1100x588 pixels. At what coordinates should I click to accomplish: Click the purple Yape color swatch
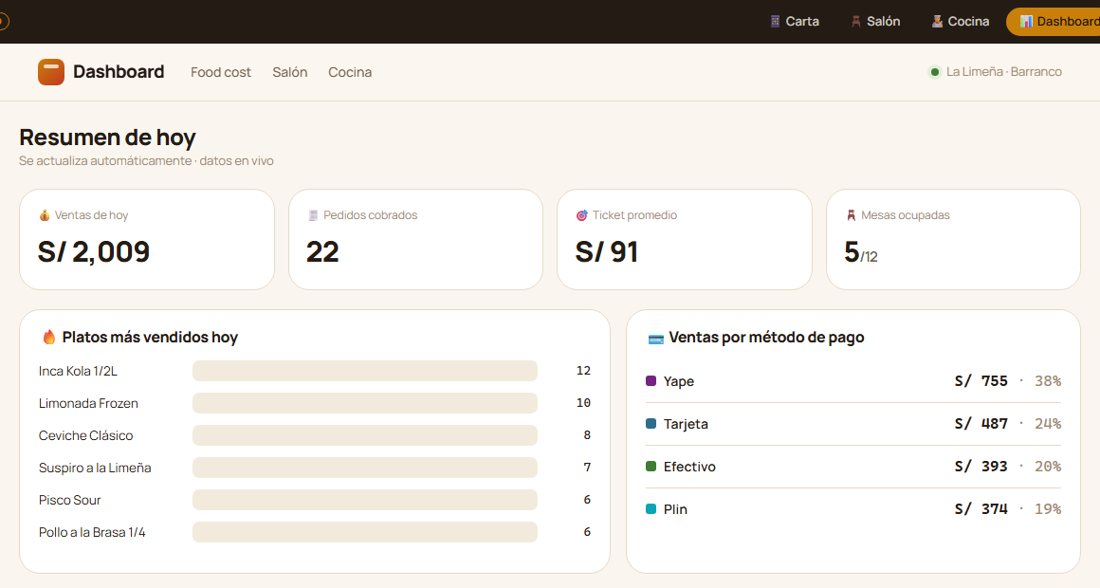[x=651, y=381]
